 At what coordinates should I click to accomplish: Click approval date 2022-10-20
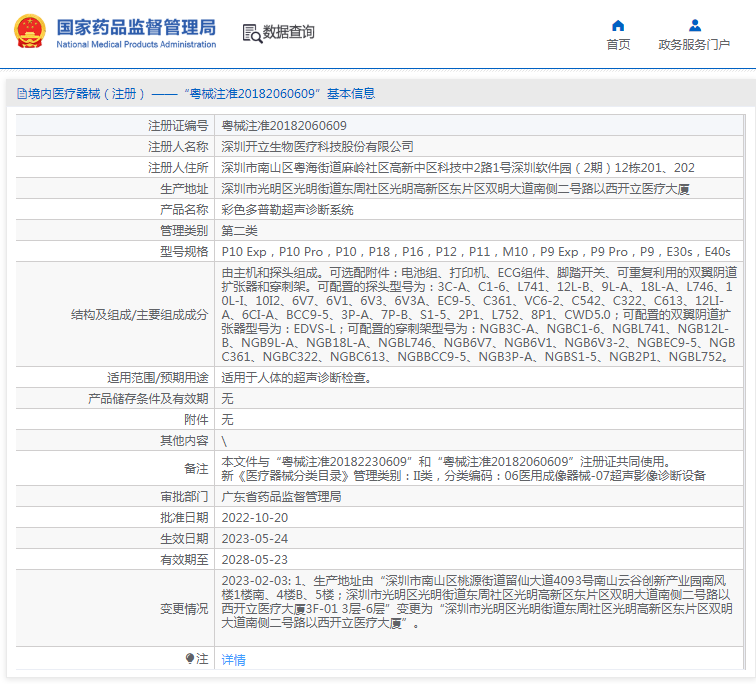255,518
